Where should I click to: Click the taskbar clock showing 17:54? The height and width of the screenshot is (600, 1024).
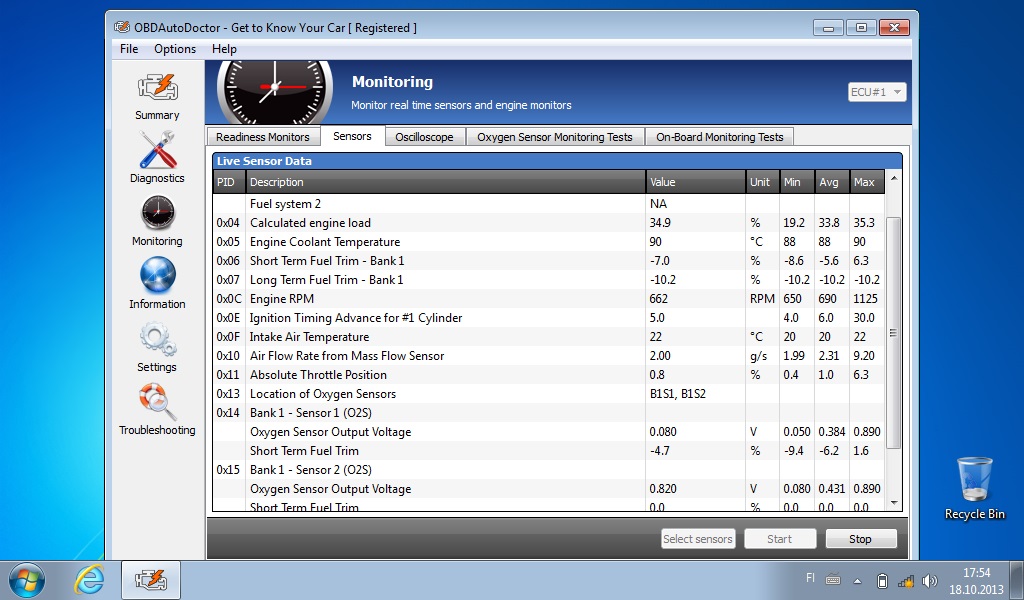click(976, 573)
